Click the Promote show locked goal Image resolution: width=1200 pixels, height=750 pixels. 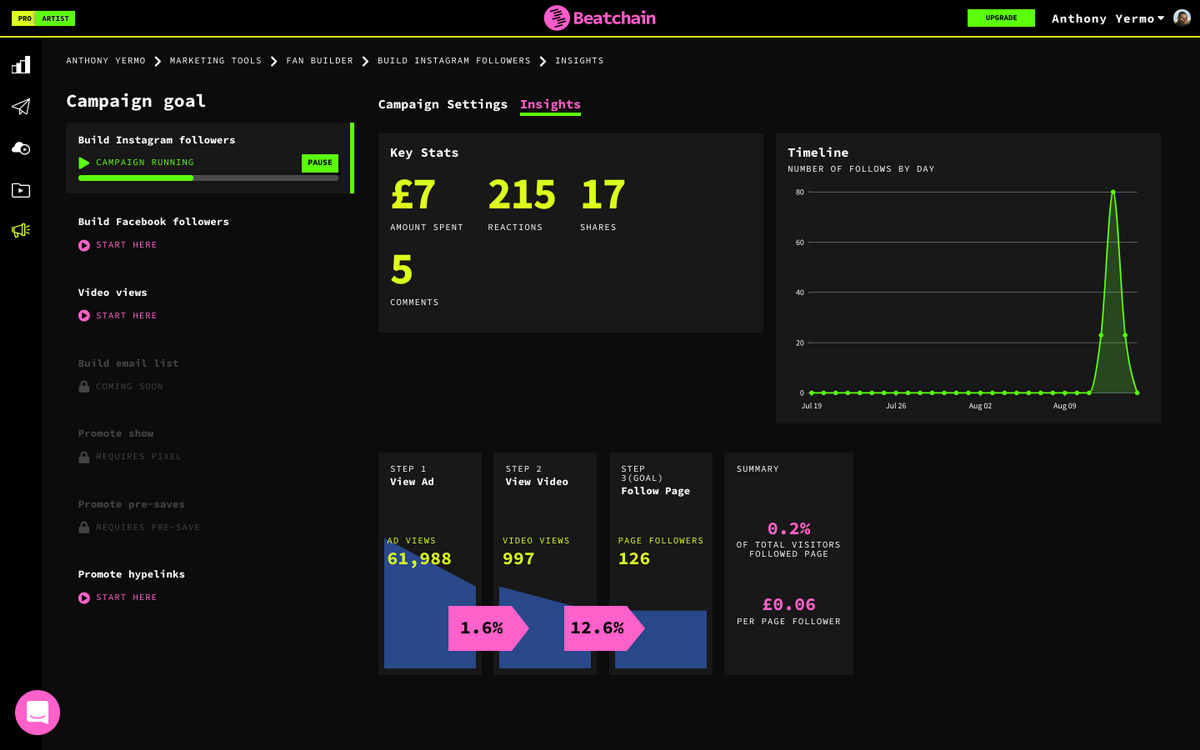pyautogui.click(x=116, y=434)
